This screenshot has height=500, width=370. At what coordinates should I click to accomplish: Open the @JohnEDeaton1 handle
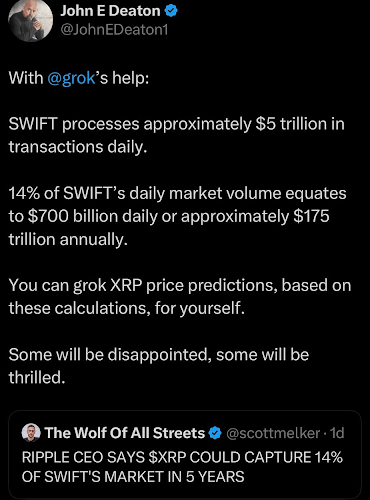(114, 30)
